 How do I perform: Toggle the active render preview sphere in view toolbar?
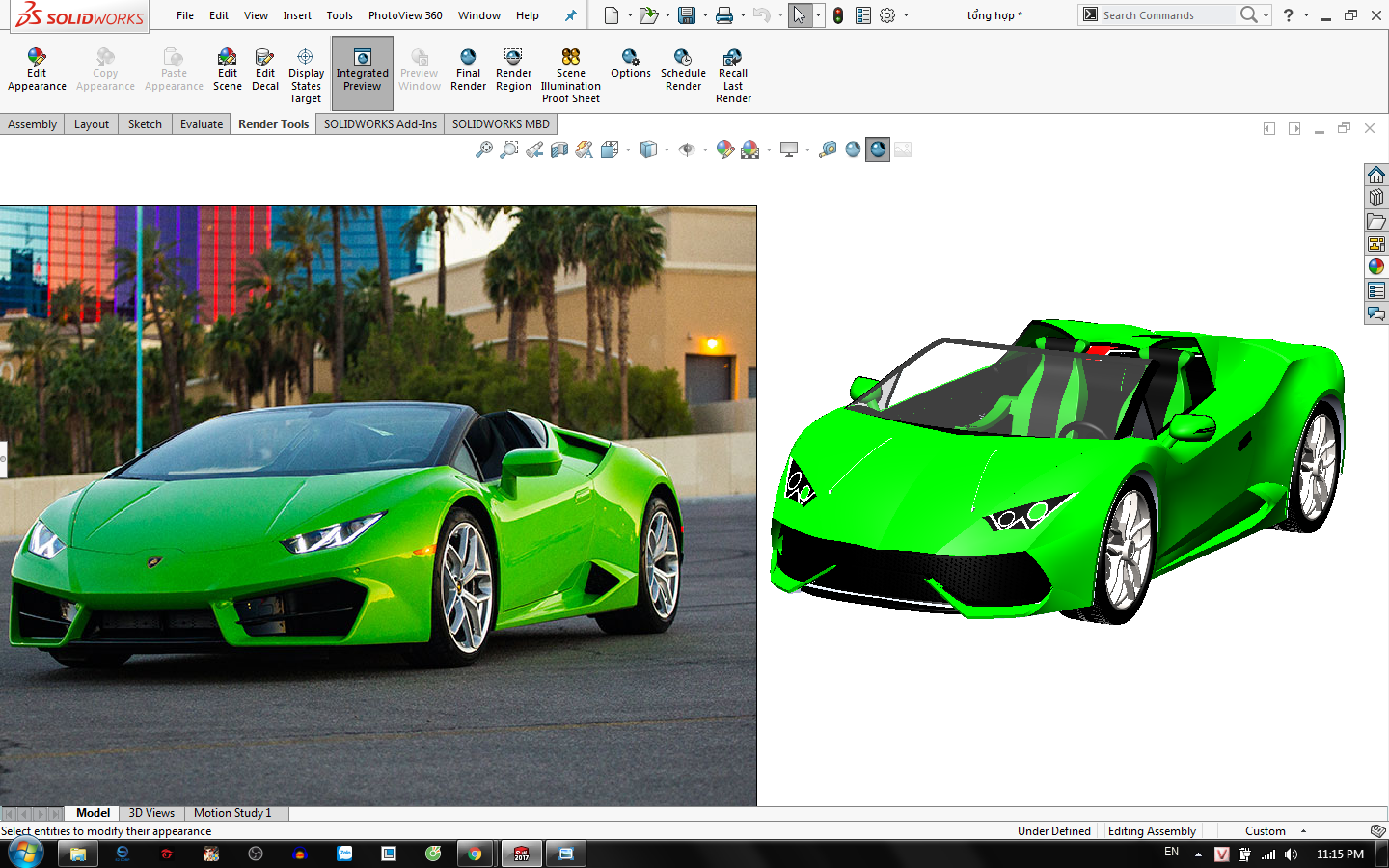pos(878,149)
